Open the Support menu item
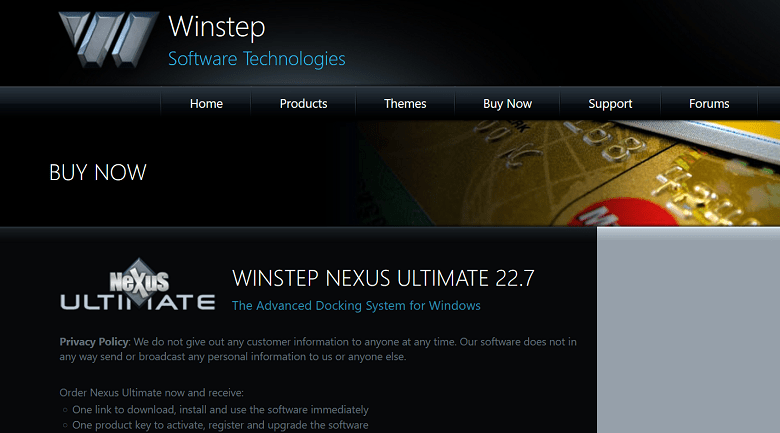This screenshot has height=433, width=780. click(x=610, y=104)
